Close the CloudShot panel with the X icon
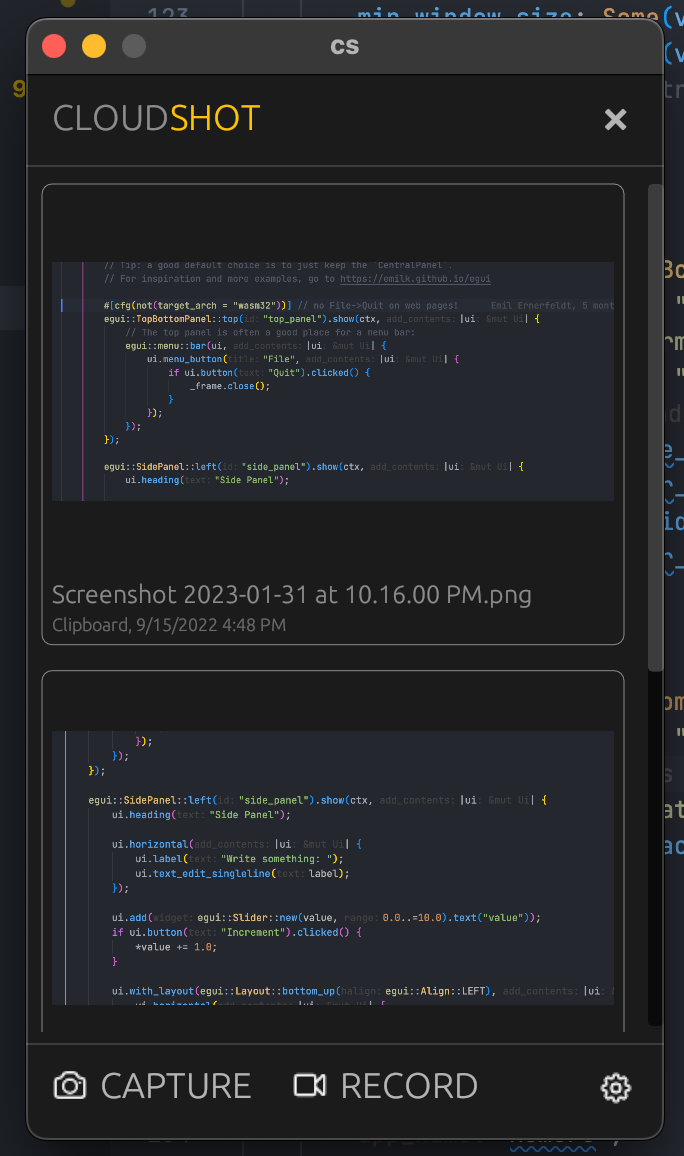 (x=615, y=119)
